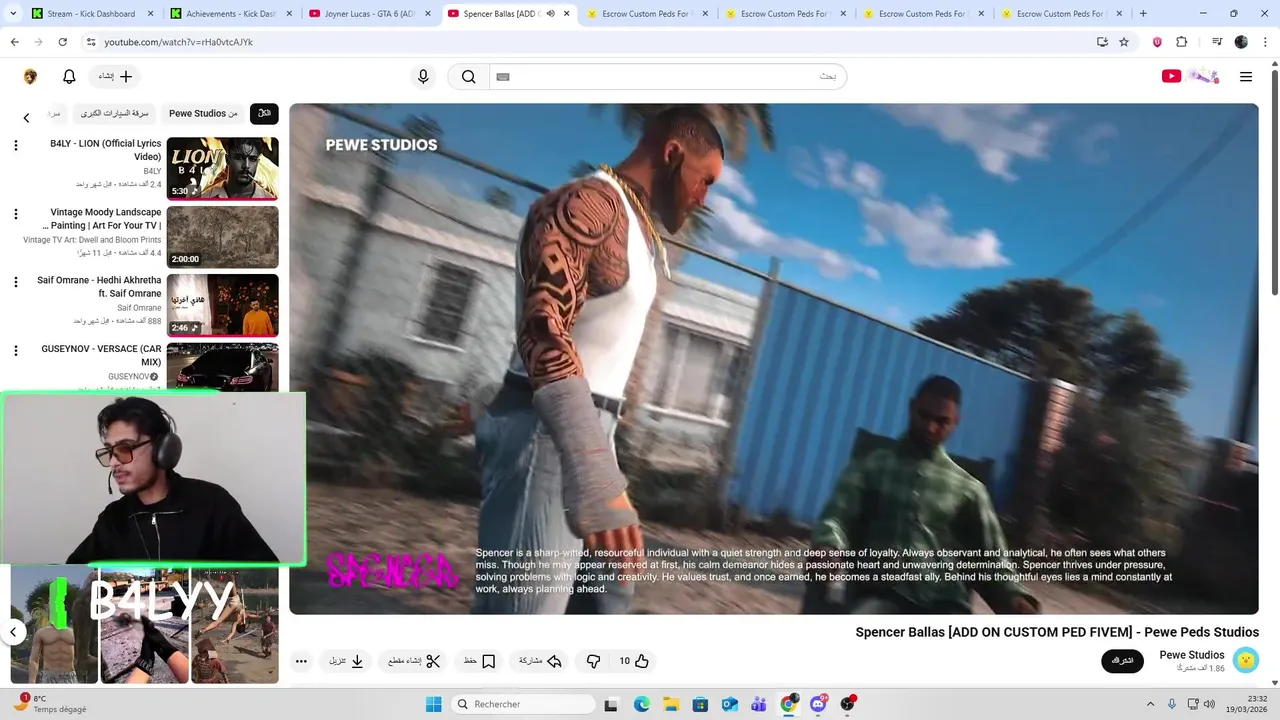Open Microsoft Edge from taskbar
Viewport: 1280px width, 720px height.
click(x=641, y=704)
